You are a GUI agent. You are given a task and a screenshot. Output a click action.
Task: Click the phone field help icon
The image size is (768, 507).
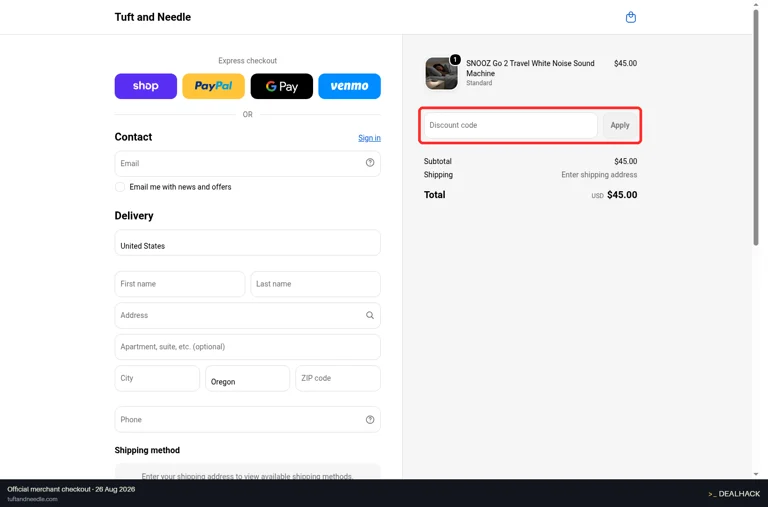tap(370, 419)
